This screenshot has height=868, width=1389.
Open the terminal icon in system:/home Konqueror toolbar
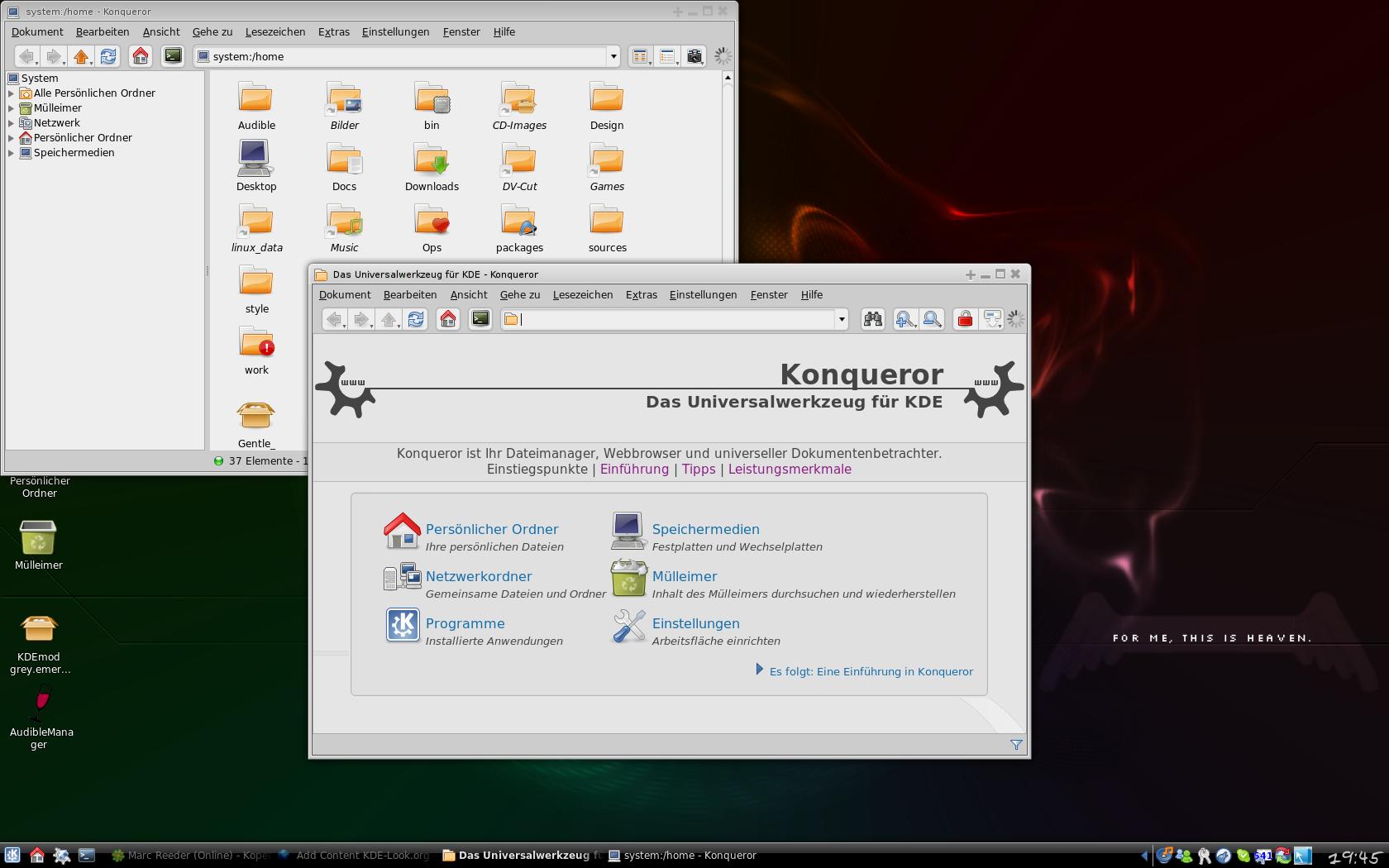173,56
